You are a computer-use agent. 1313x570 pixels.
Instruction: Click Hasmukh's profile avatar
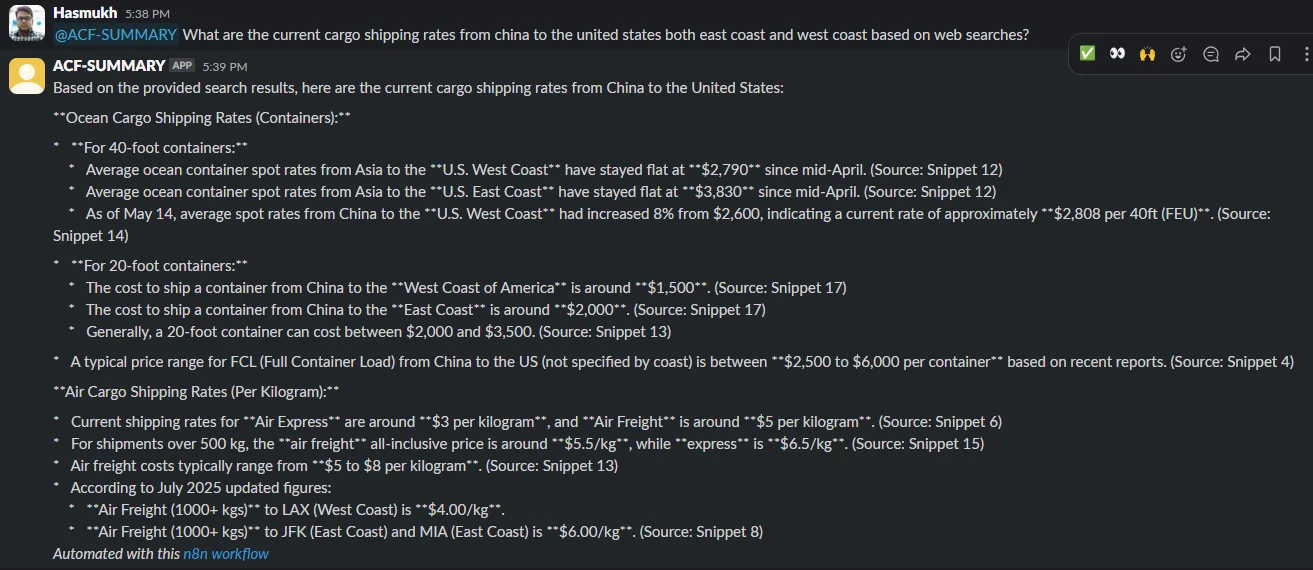(x=27, y=23)
